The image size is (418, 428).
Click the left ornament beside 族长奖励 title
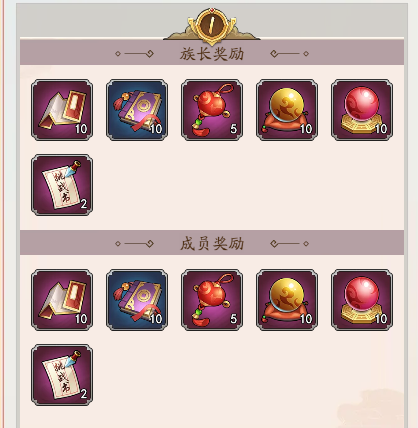point(134,53)
